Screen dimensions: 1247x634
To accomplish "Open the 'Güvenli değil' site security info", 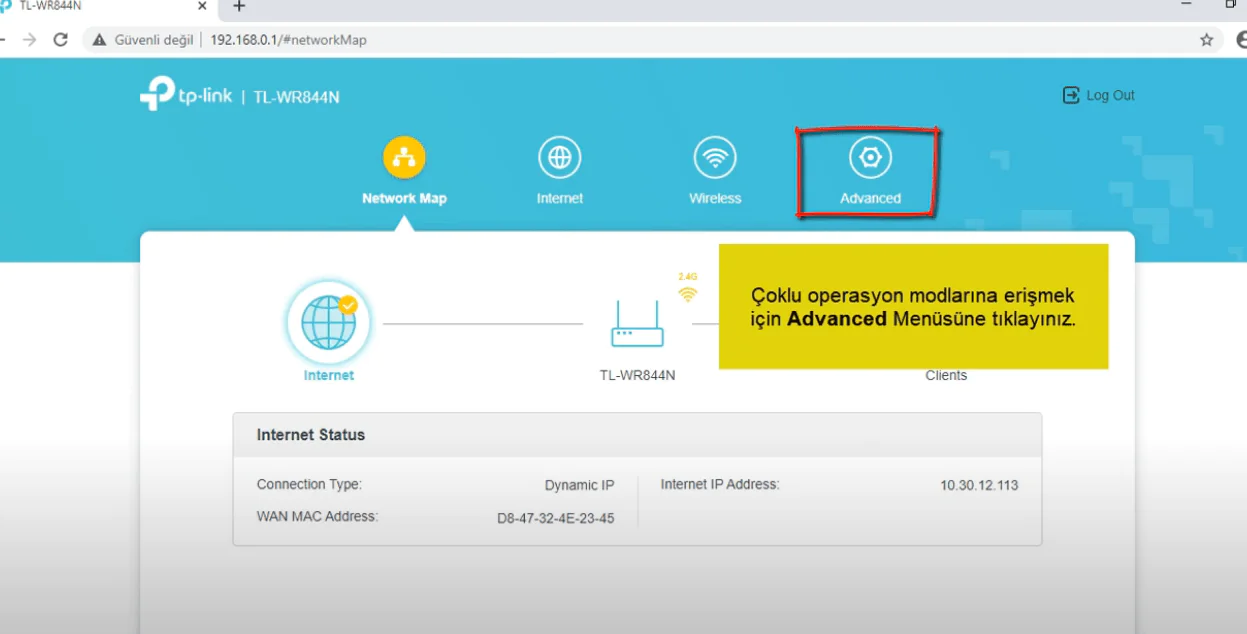I will pyautogui.click(x=143, y=40).
